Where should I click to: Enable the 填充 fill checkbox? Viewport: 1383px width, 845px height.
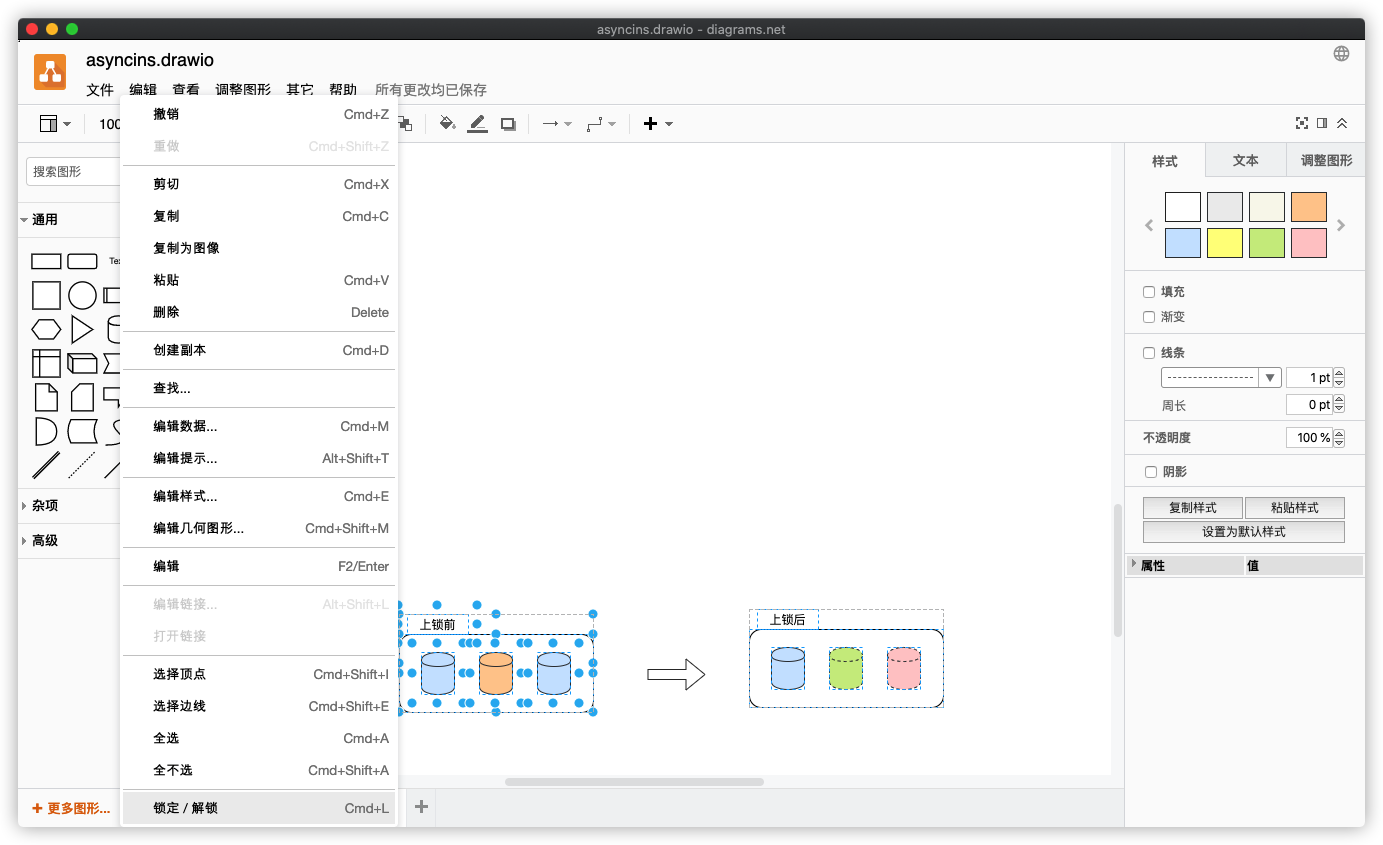(1149, 292)
